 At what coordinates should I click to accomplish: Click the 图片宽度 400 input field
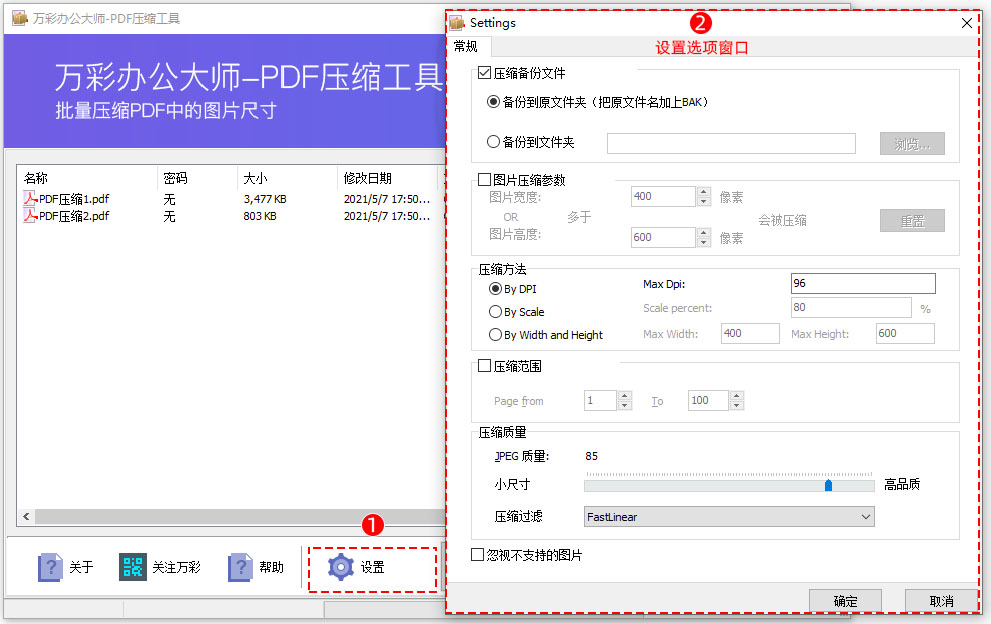664,197
